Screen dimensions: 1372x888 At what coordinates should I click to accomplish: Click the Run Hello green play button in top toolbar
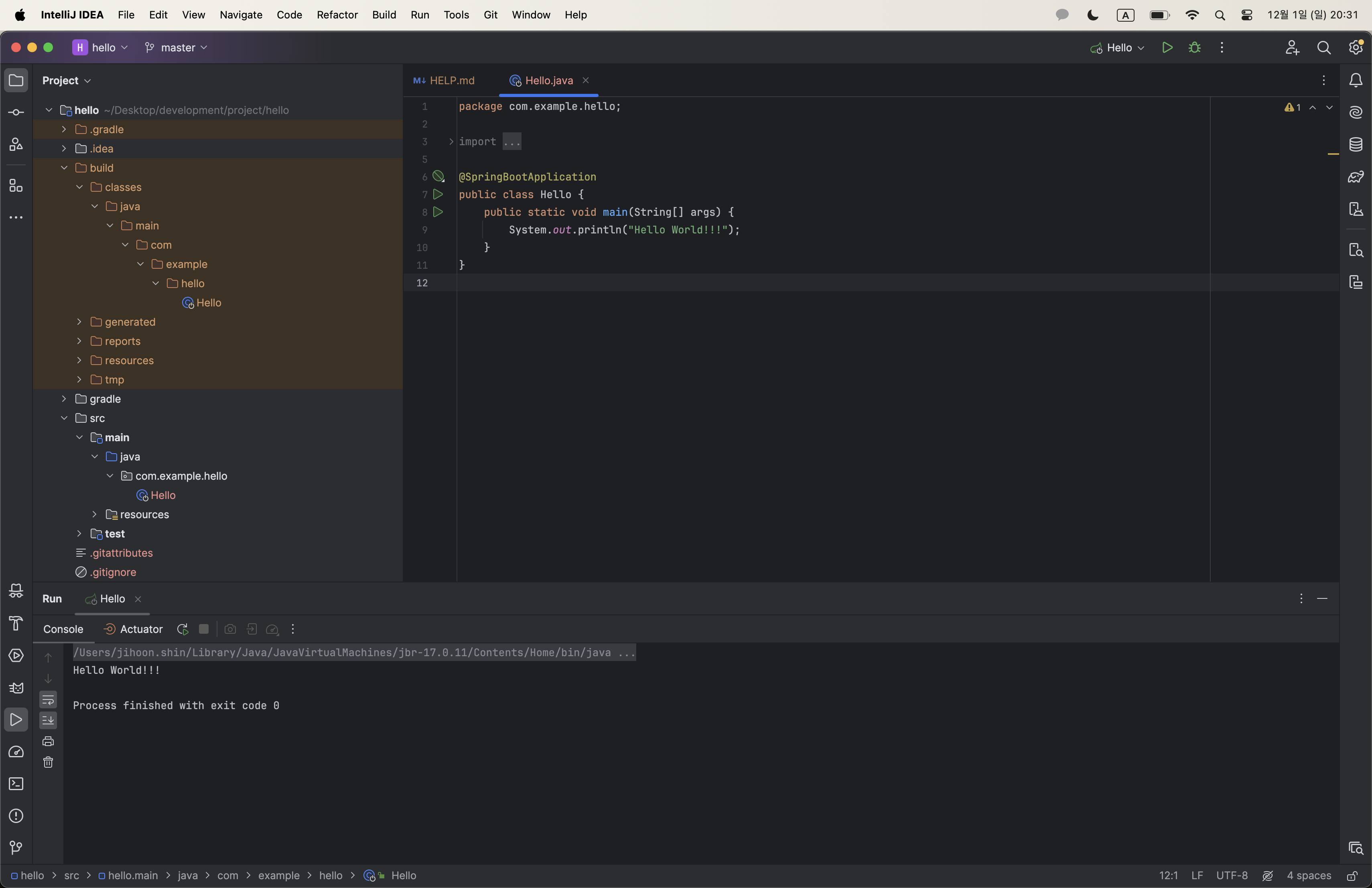tap(1167, 47)
